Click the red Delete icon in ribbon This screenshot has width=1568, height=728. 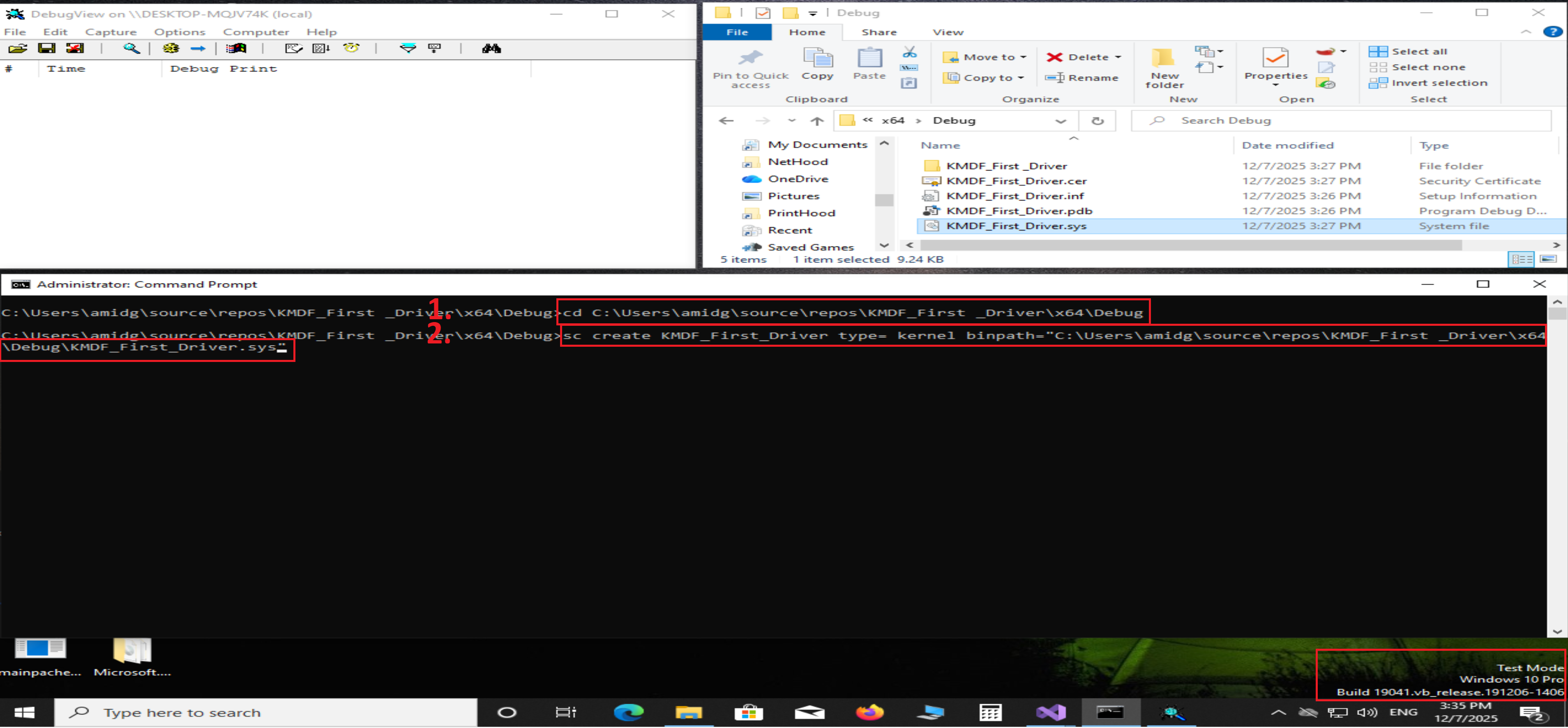point(1054,57)
